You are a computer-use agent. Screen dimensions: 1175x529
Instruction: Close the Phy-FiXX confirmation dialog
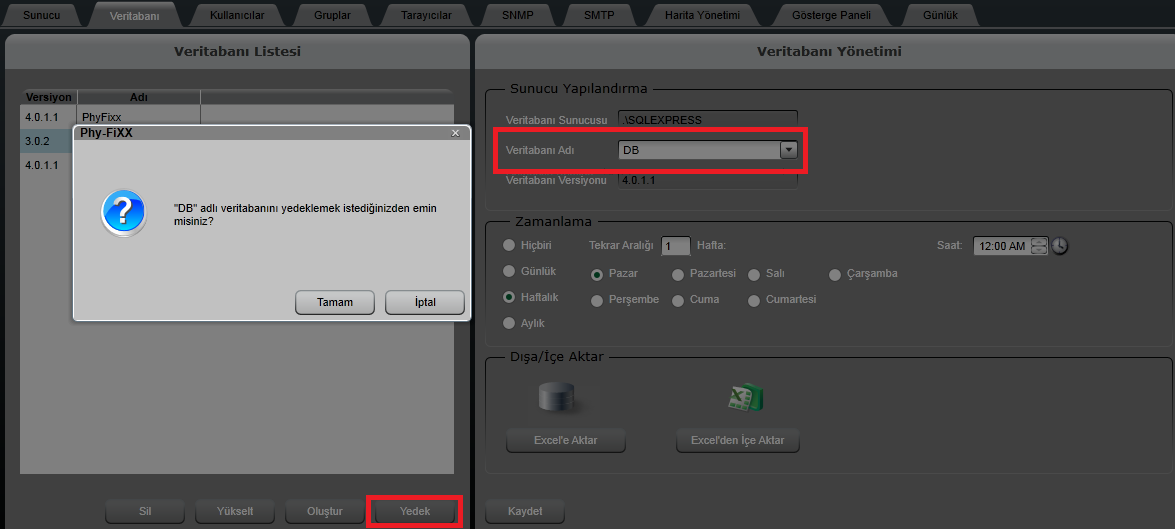click(455, 132)
